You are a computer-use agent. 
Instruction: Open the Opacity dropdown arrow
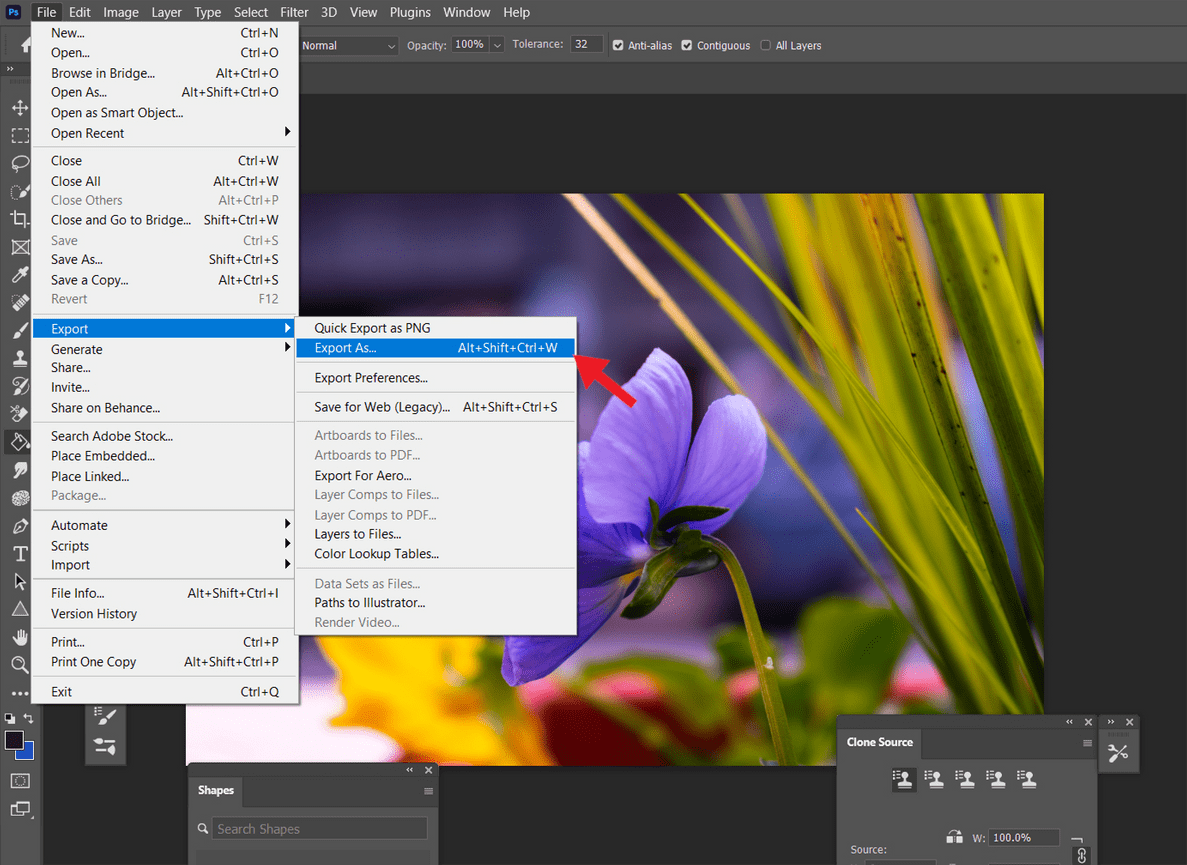coord(497,45)
